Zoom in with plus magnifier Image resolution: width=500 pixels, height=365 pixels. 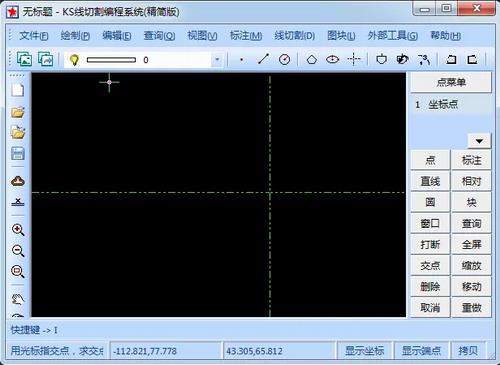18,230
